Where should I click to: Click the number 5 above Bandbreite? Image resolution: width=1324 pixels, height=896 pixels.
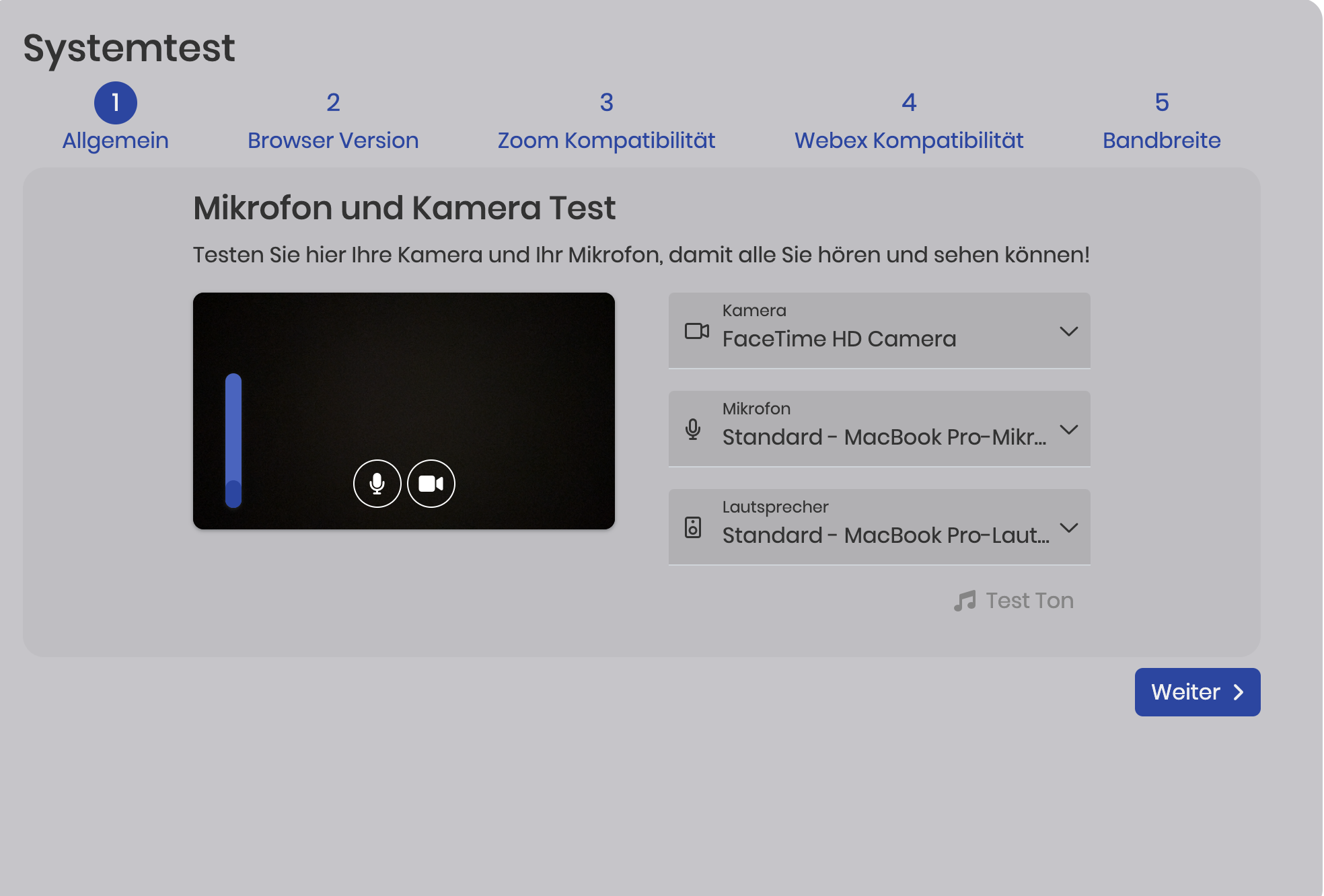point(1162,102)
